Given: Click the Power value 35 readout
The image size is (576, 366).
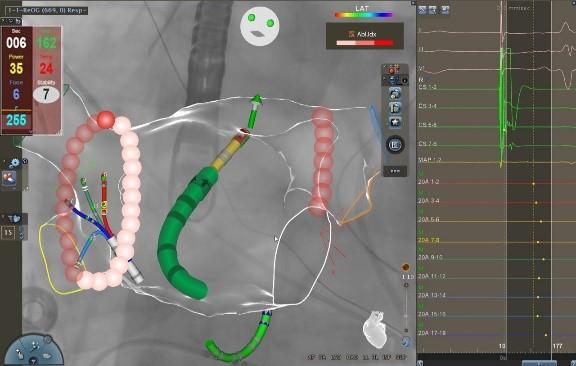Looking at the screenshot, I should point(16,68).
